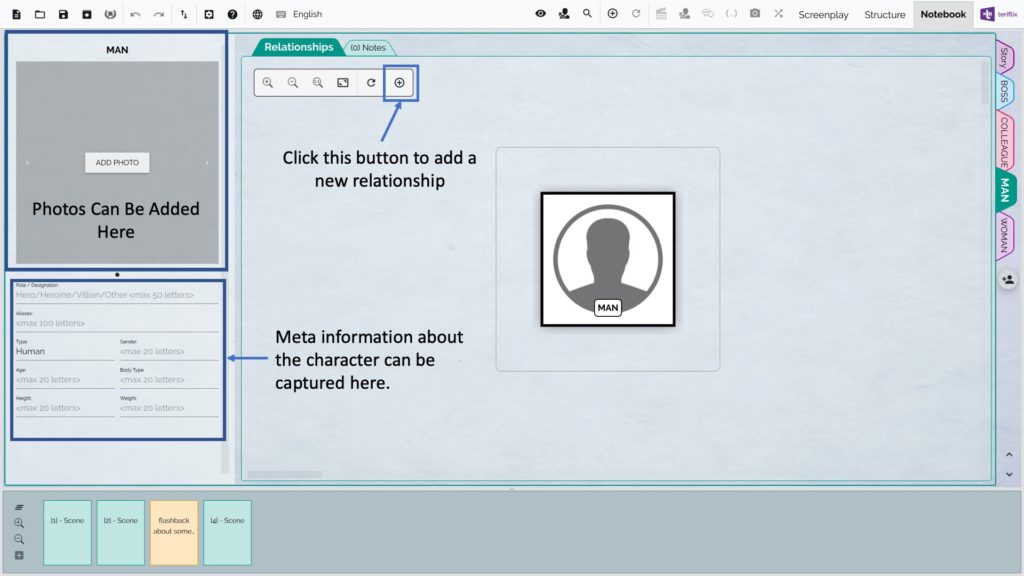This screenshot has height=576, width=1024.
Task: Click the down chevron on the right edge
Action: (x=1009, y=474)
